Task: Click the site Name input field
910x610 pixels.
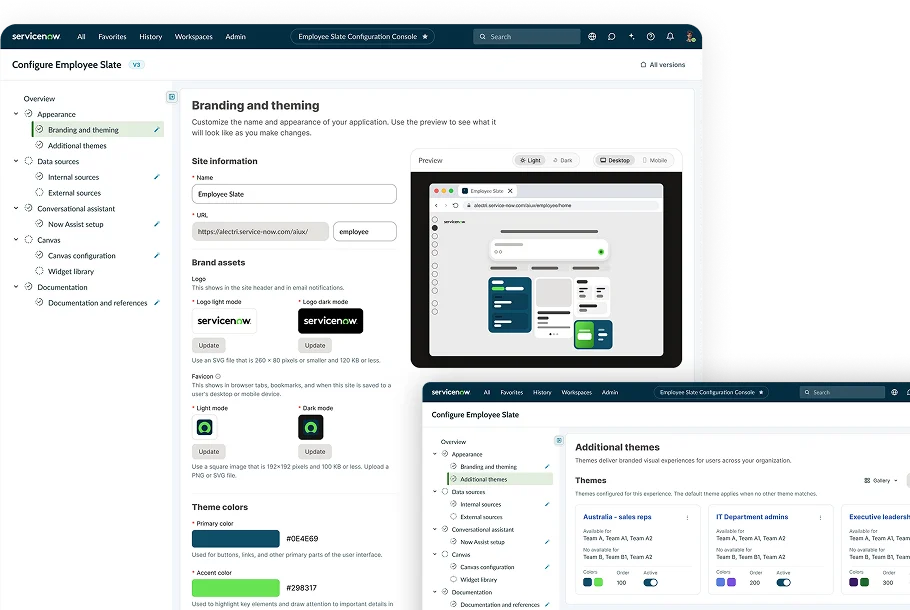Action: (294, 194)
